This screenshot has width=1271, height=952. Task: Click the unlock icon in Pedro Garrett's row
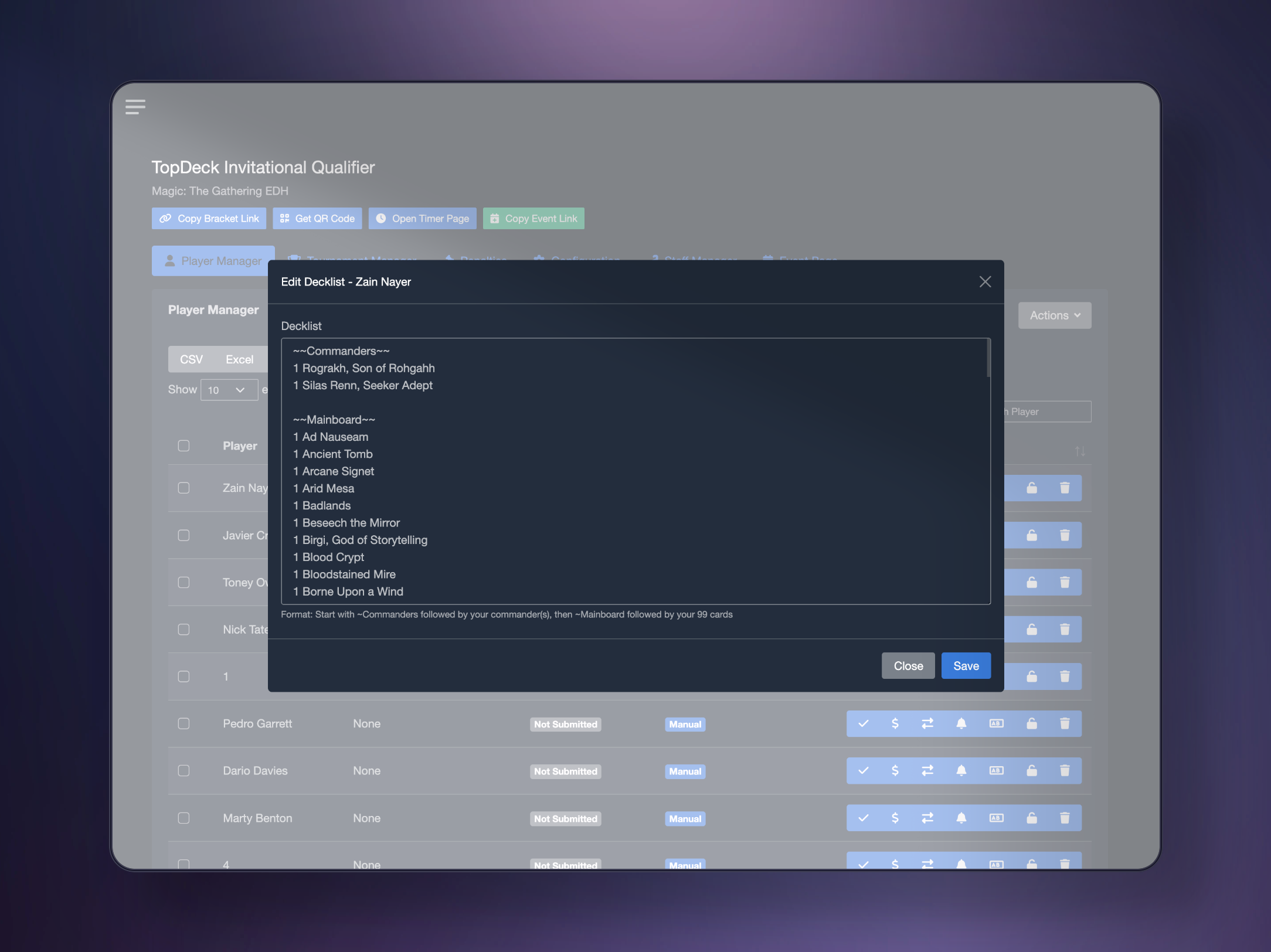(x=1032, y=723)
